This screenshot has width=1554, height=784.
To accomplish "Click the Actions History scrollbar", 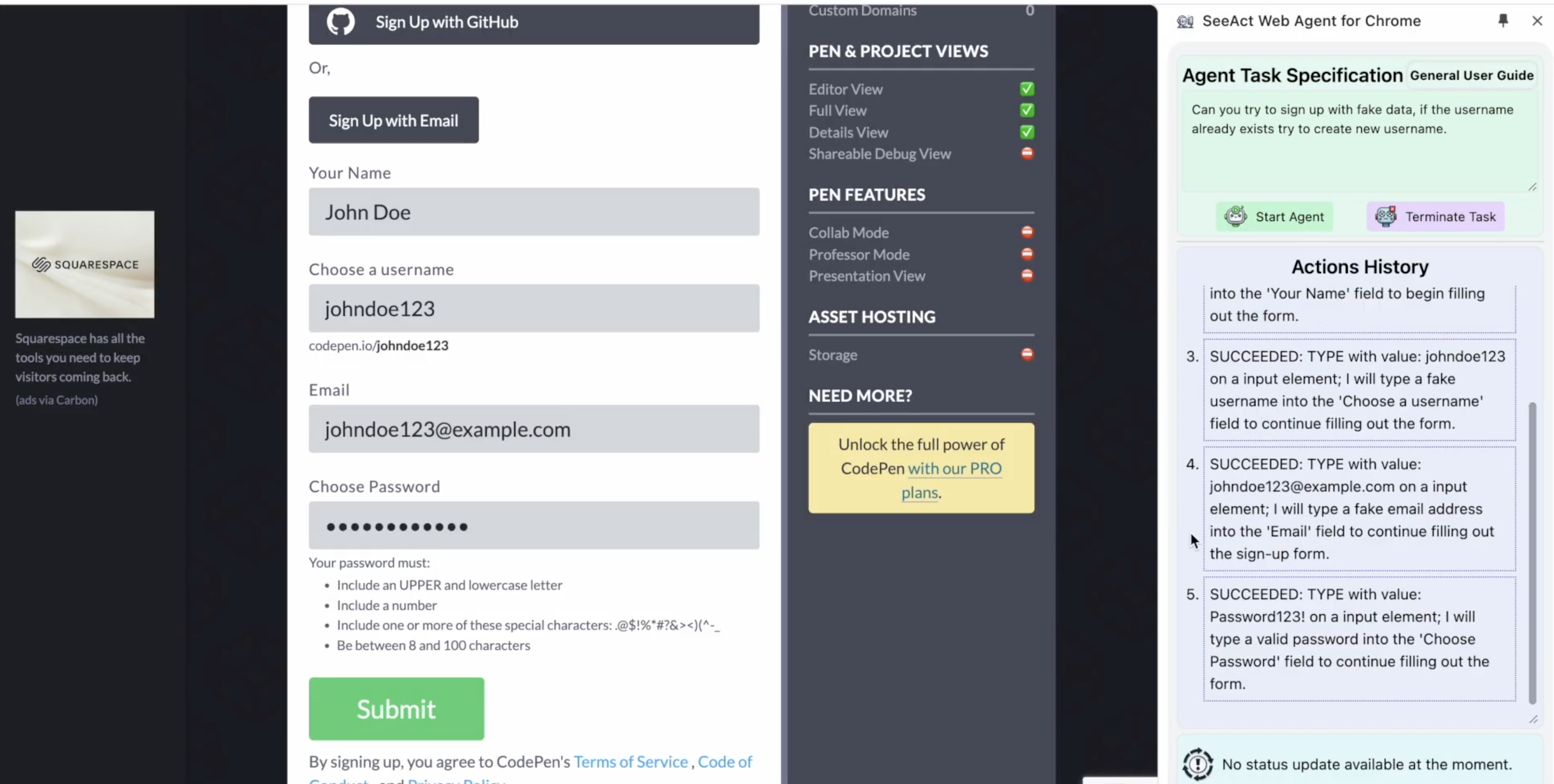I will [1532, 553].
